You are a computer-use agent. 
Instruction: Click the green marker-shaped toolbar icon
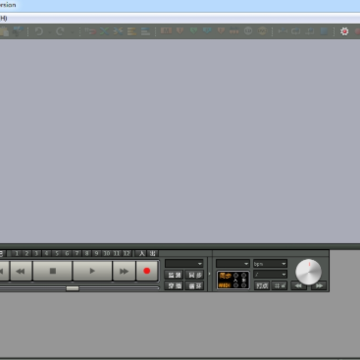pyautogui.click(x=194, y=31)
